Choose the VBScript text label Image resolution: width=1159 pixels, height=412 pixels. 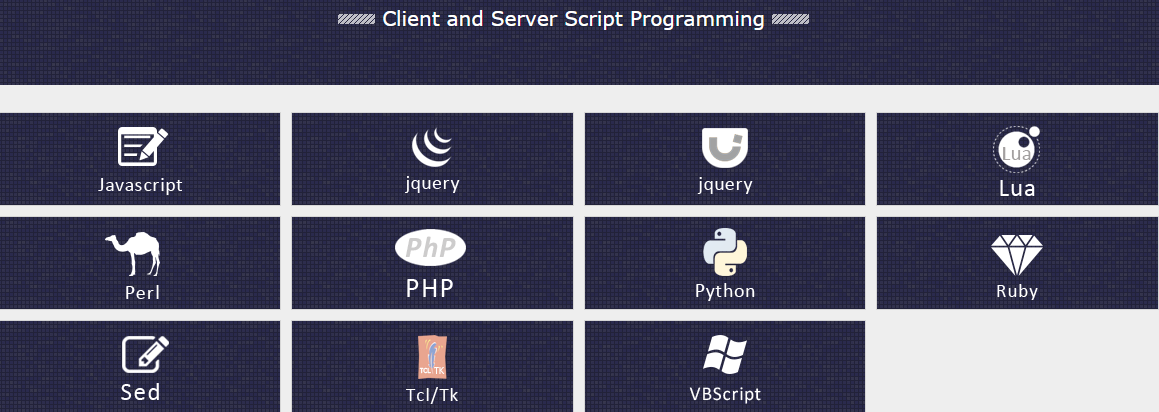(x=725, y=394)
